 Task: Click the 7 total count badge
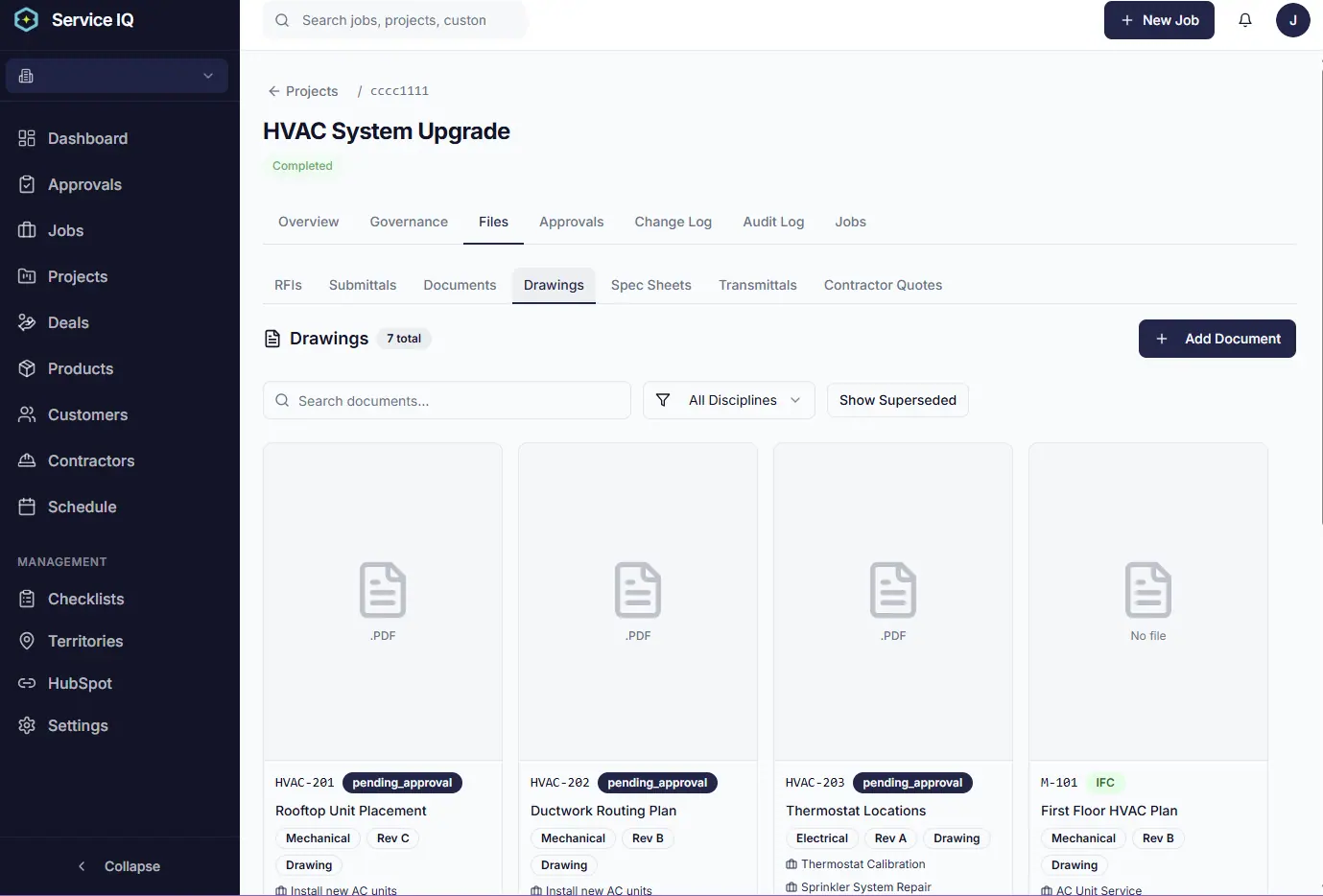[404, 339]
